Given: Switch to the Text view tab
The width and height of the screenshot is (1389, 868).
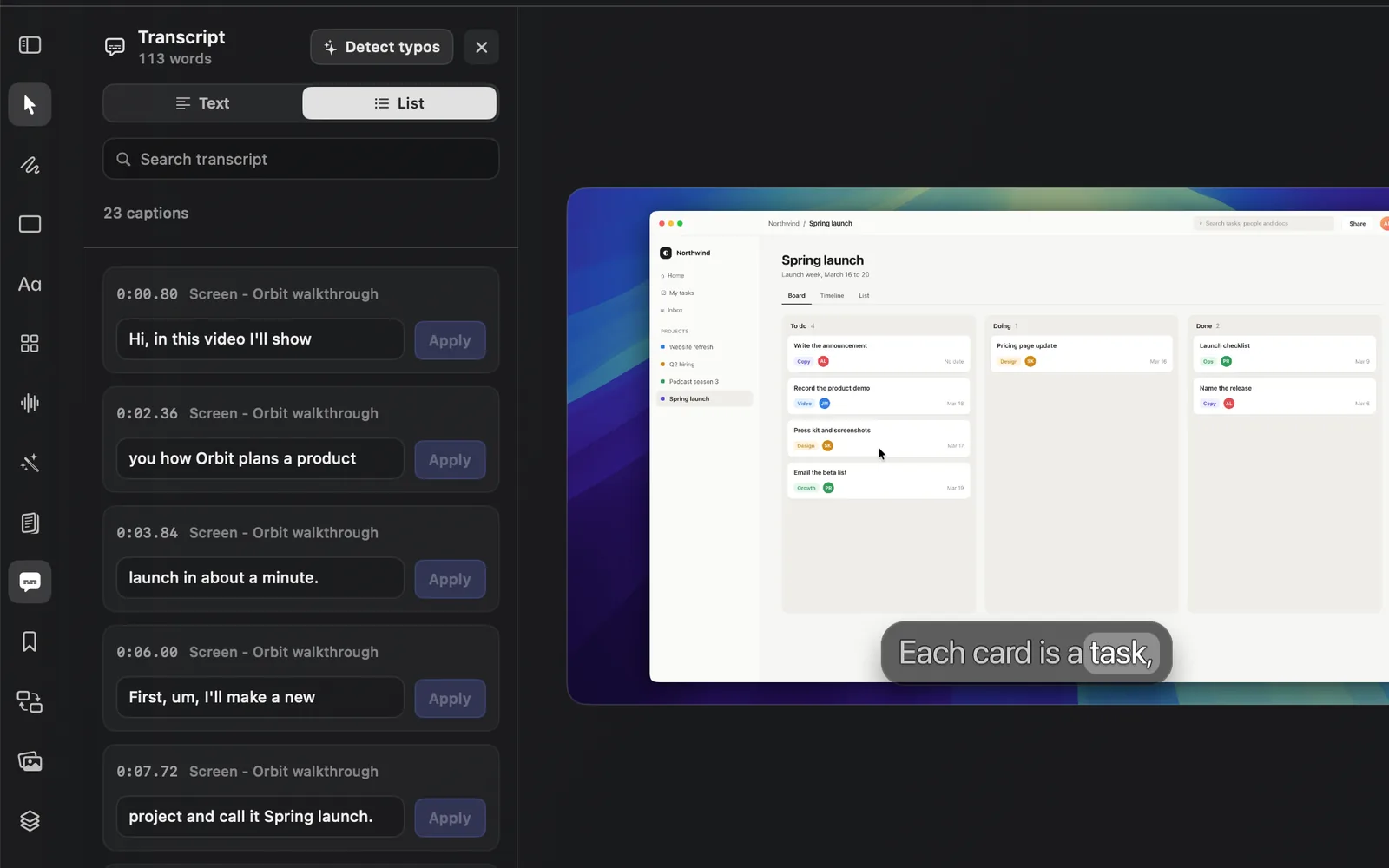Looking at the screenshot, I should coord(202,103).
